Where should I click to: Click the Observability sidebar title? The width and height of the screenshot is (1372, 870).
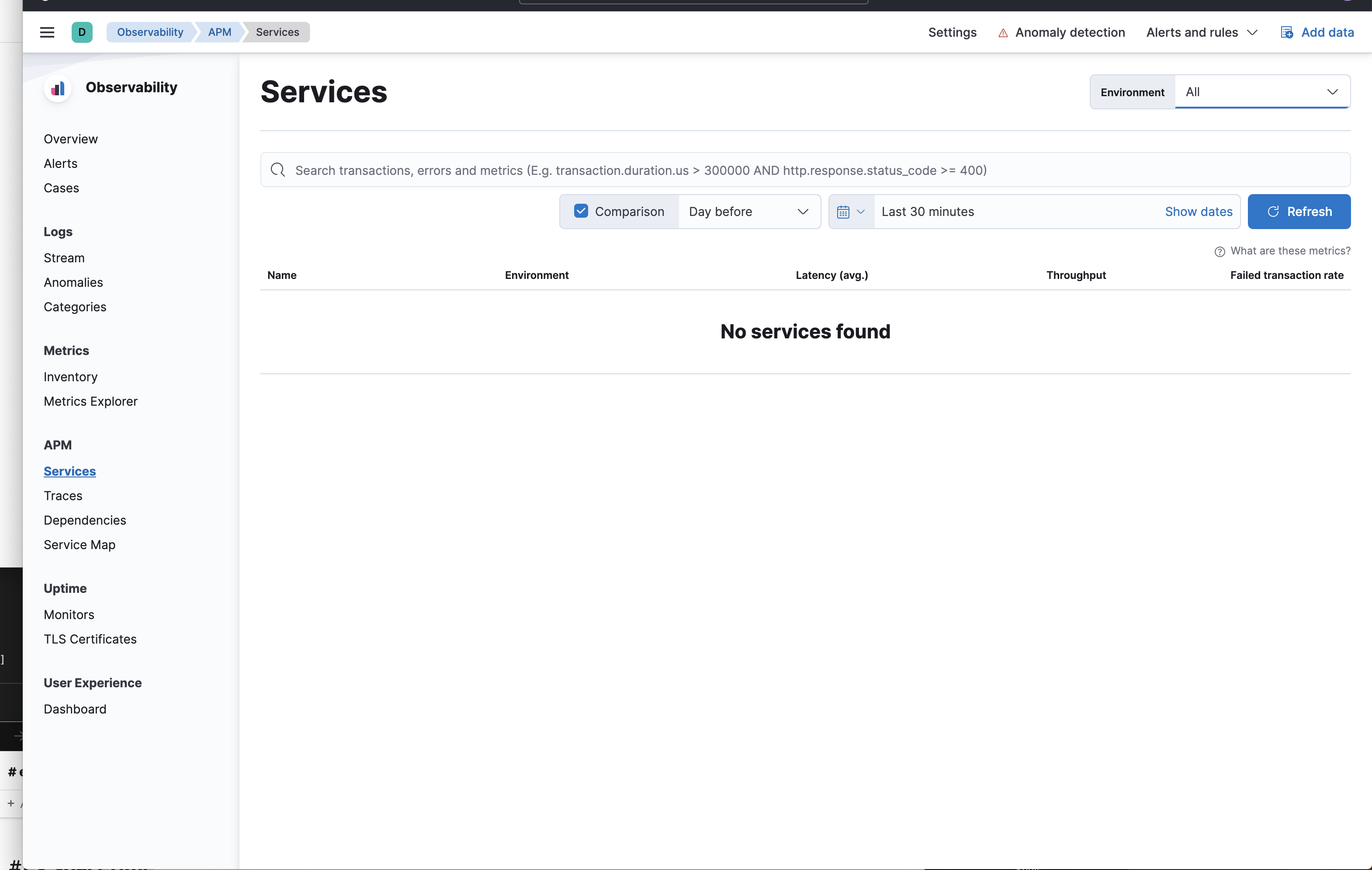(132, 87)
